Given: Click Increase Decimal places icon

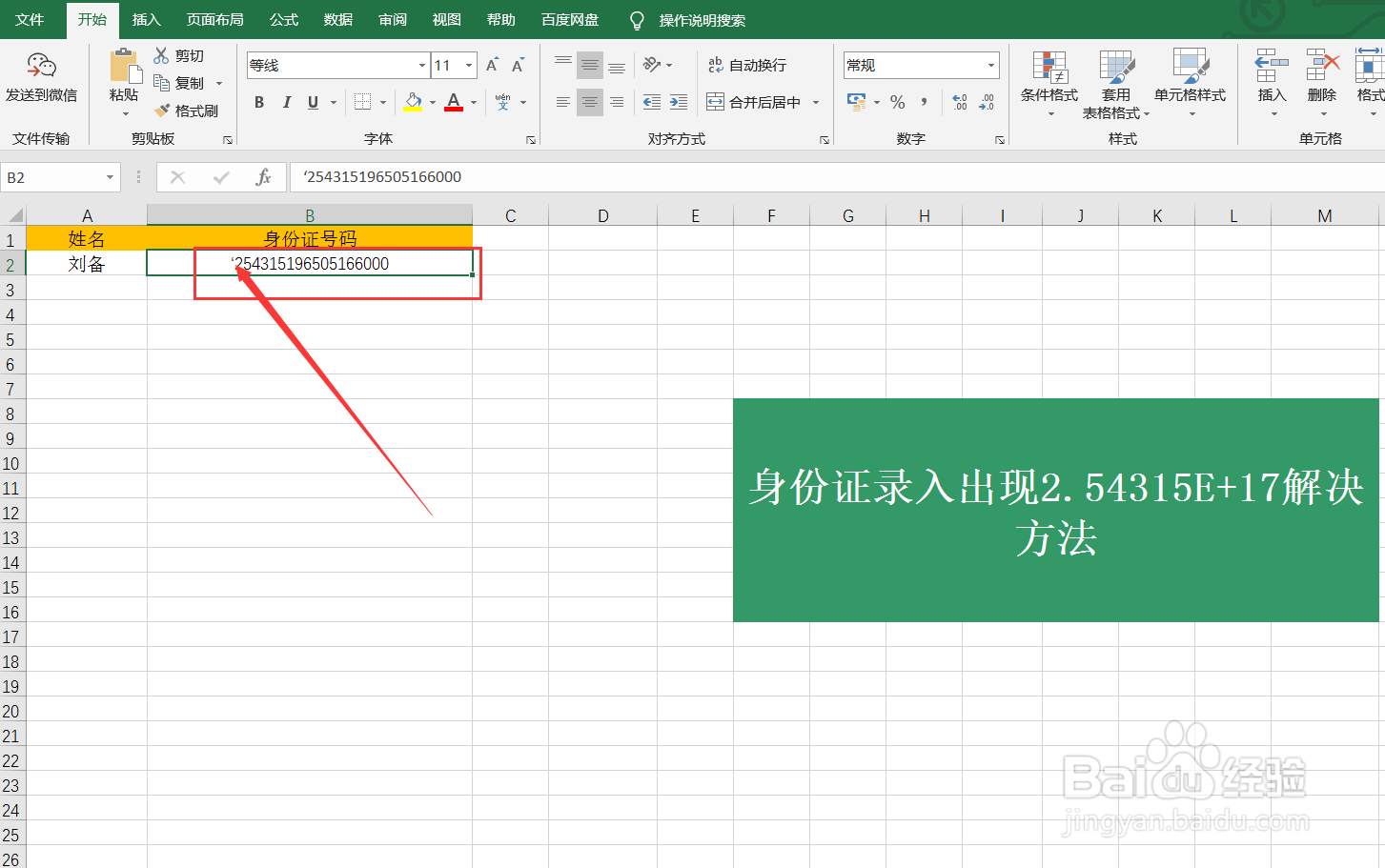Looking at the screenshot, I should (x=960, y=102).
